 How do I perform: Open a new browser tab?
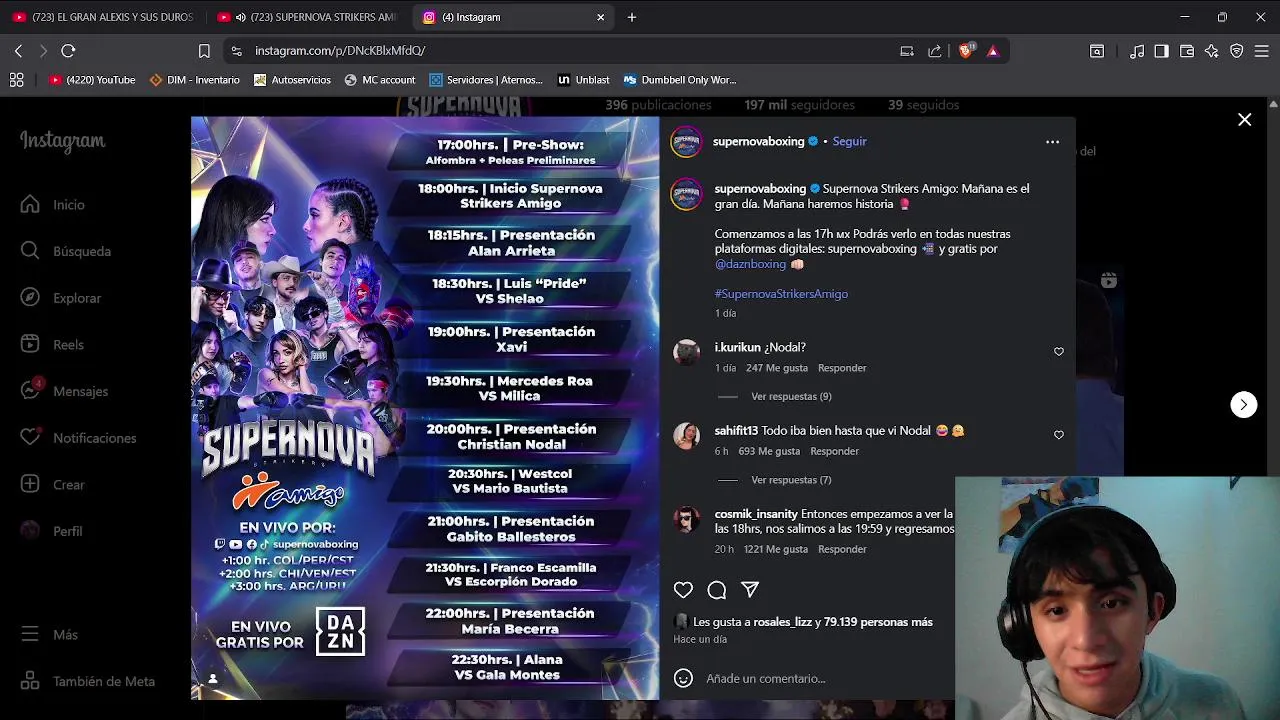(631, 17)
